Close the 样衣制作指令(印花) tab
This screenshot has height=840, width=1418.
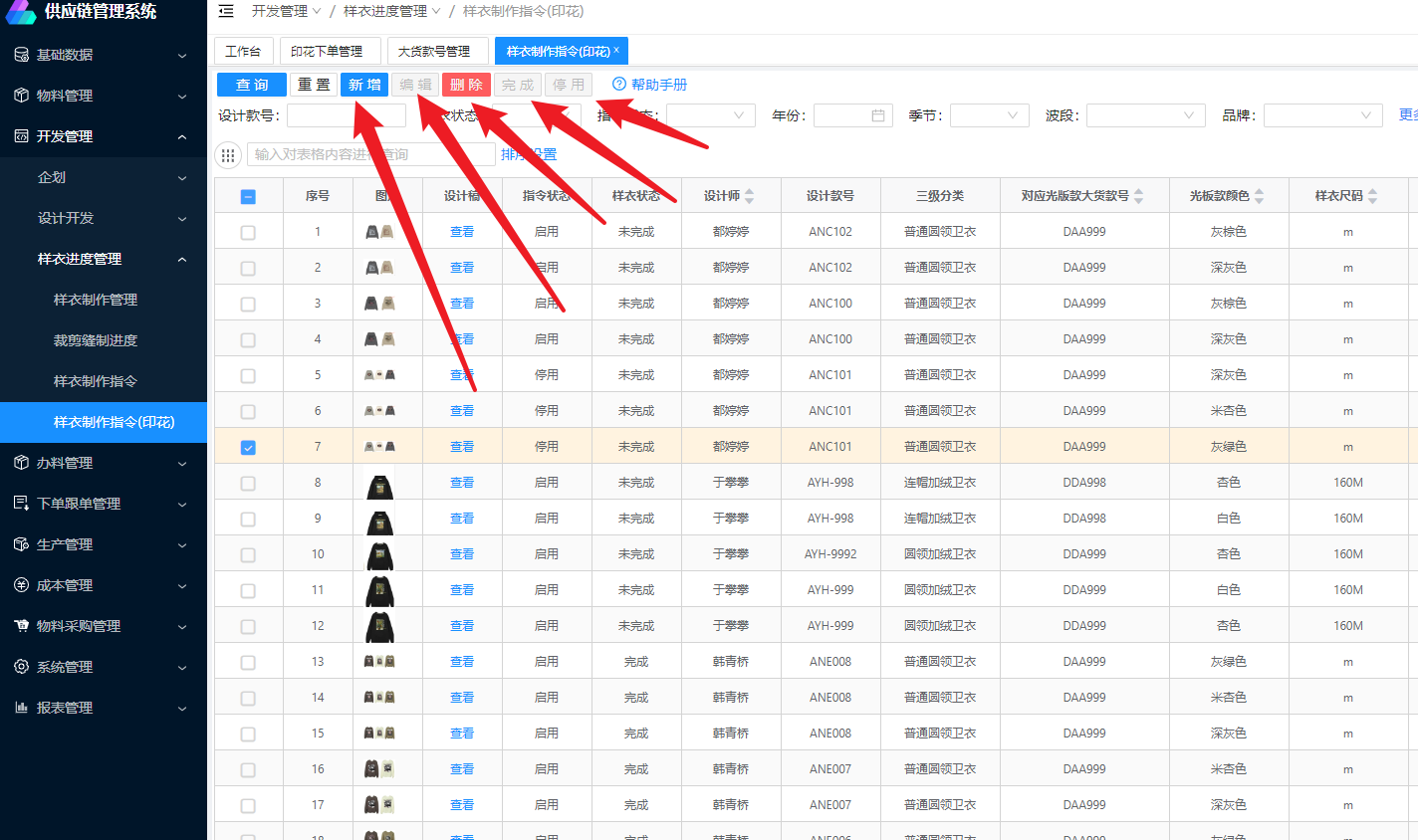click(616, 50)
